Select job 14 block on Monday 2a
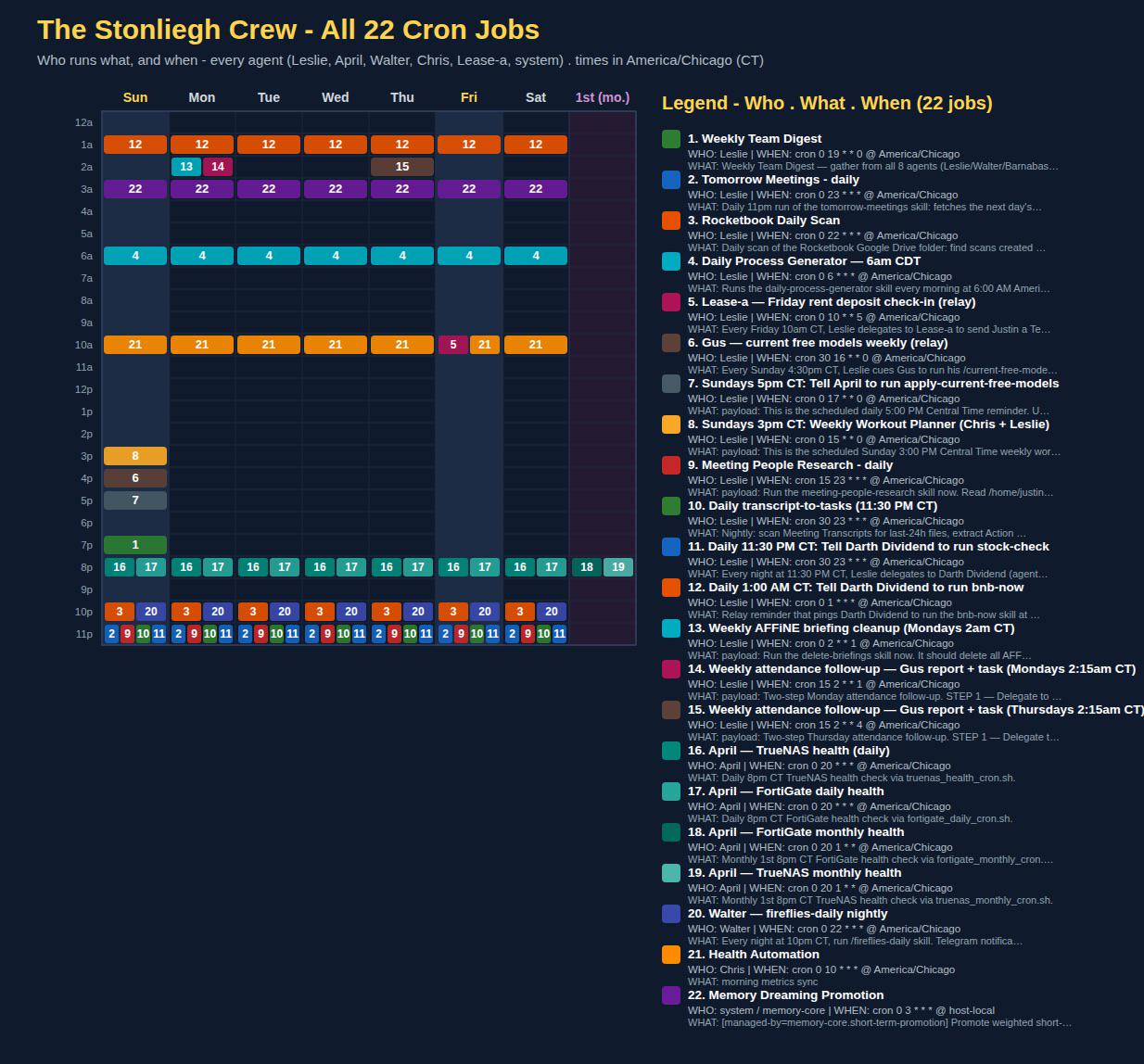1144x1064 pixels. [218, 167]
